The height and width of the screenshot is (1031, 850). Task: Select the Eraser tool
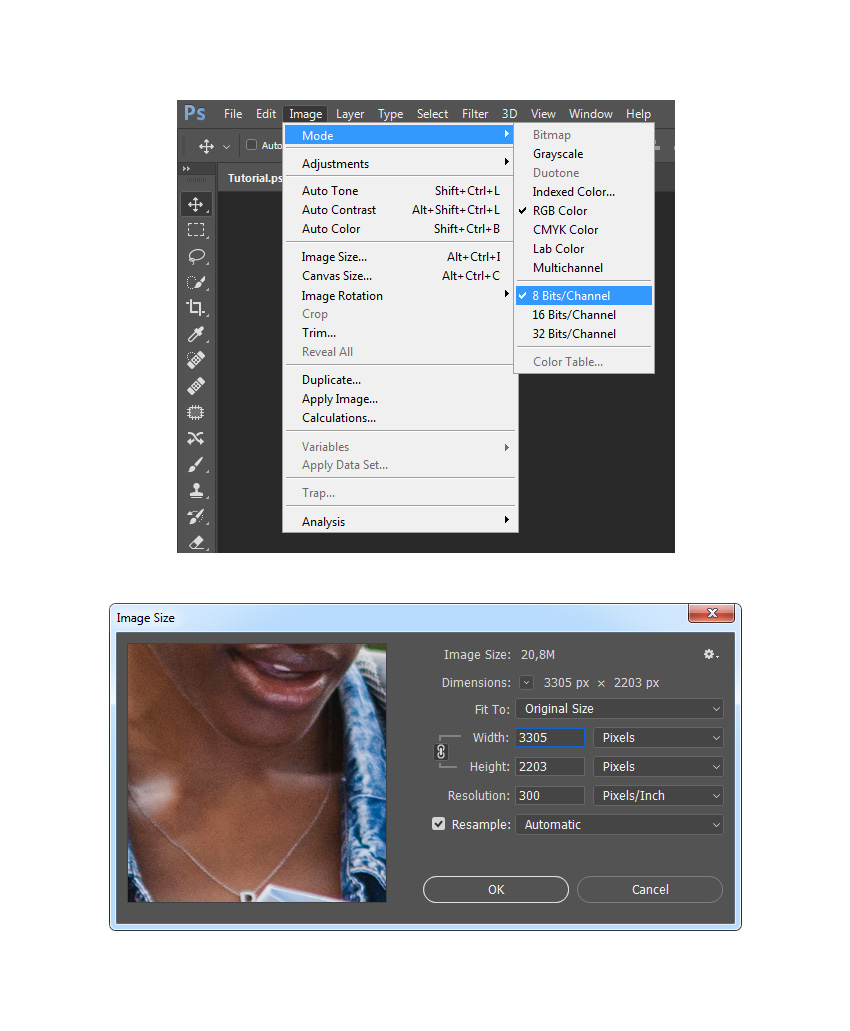pyautogui.click(x=196, y=542)
